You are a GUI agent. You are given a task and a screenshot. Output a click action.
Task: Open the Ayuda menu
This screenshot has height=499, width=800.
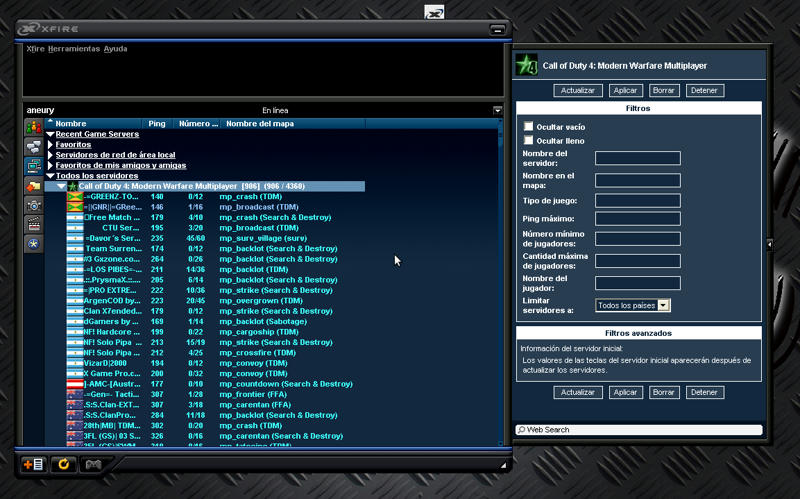tap(115, 48)
